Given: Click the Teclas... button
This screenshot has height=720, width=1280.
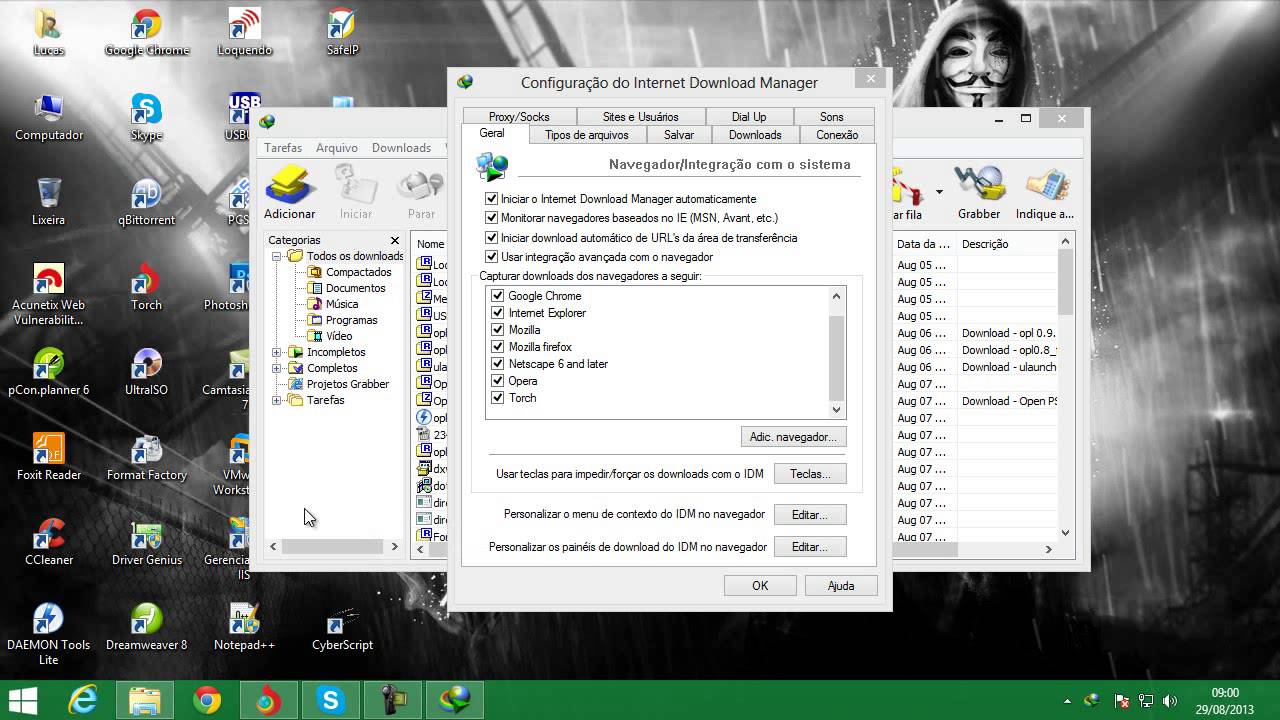Looking at the screenshot, I should (809, 474).
